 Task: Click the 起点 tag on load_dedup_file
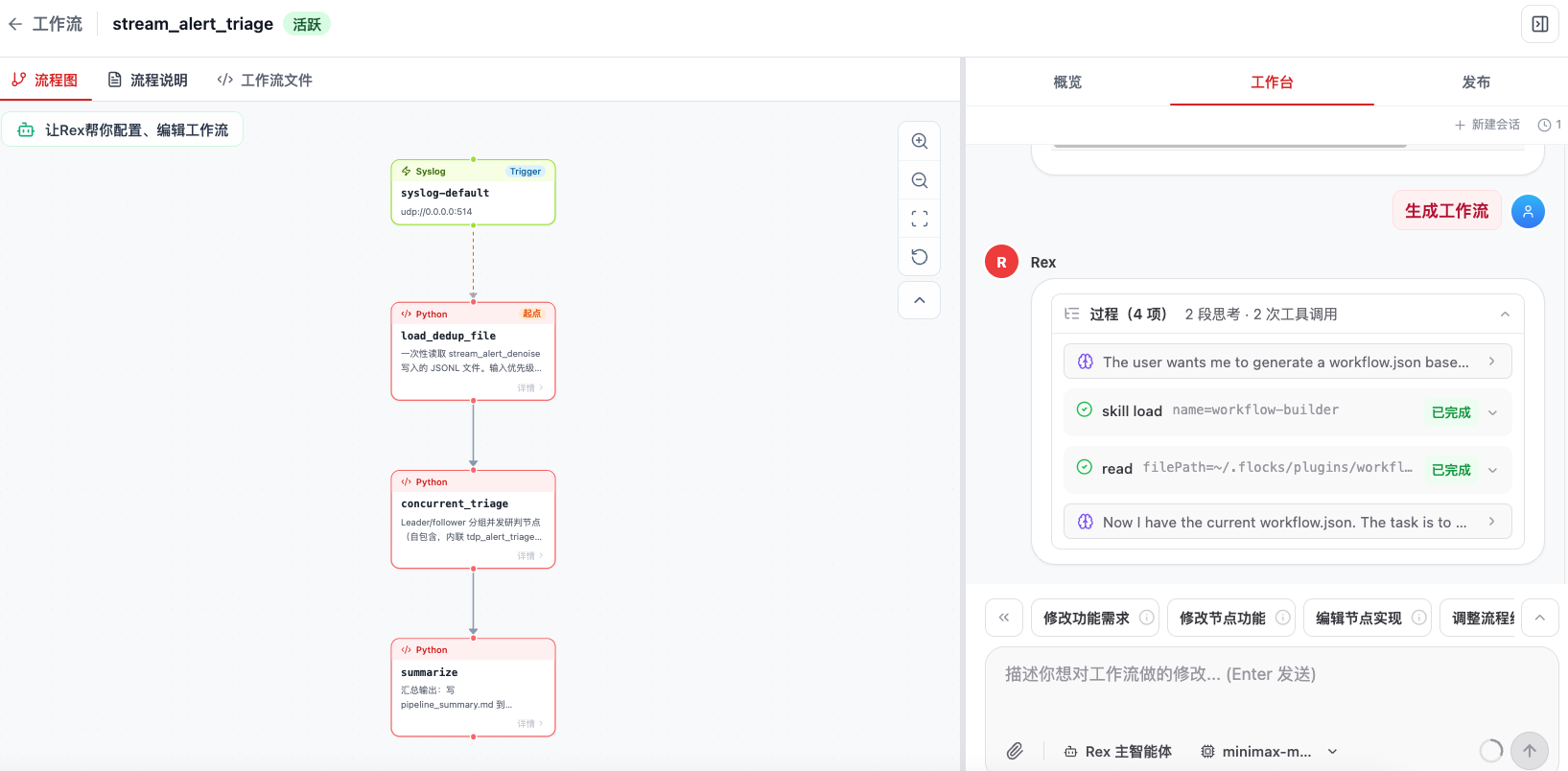531,314
